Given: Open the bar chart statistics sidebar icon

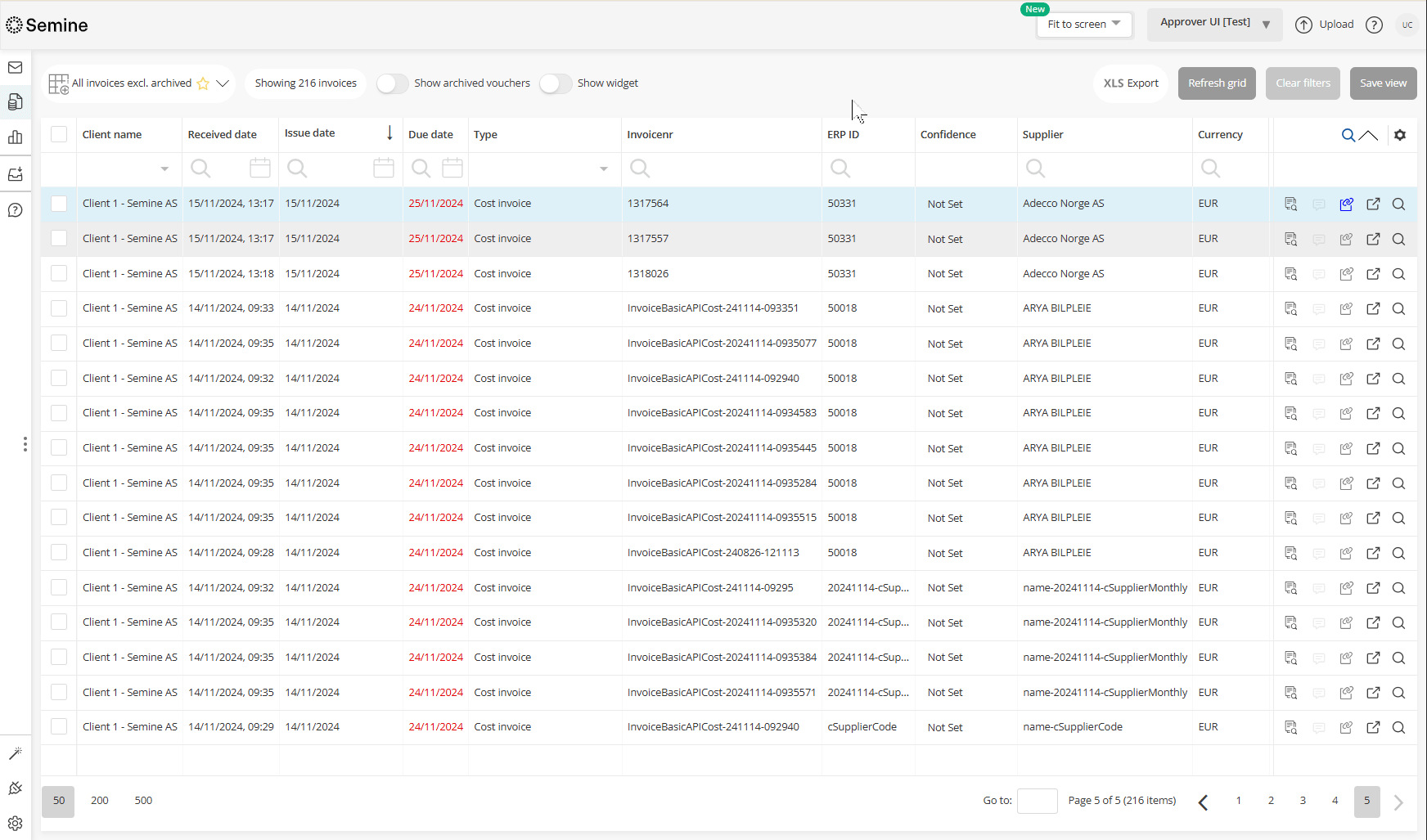Looking at the screenshot, I should [15, 137].
